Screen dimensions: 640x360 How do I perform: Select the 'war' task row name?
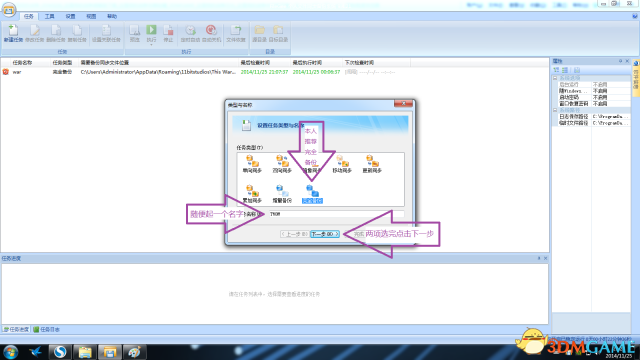click(17, 72)
